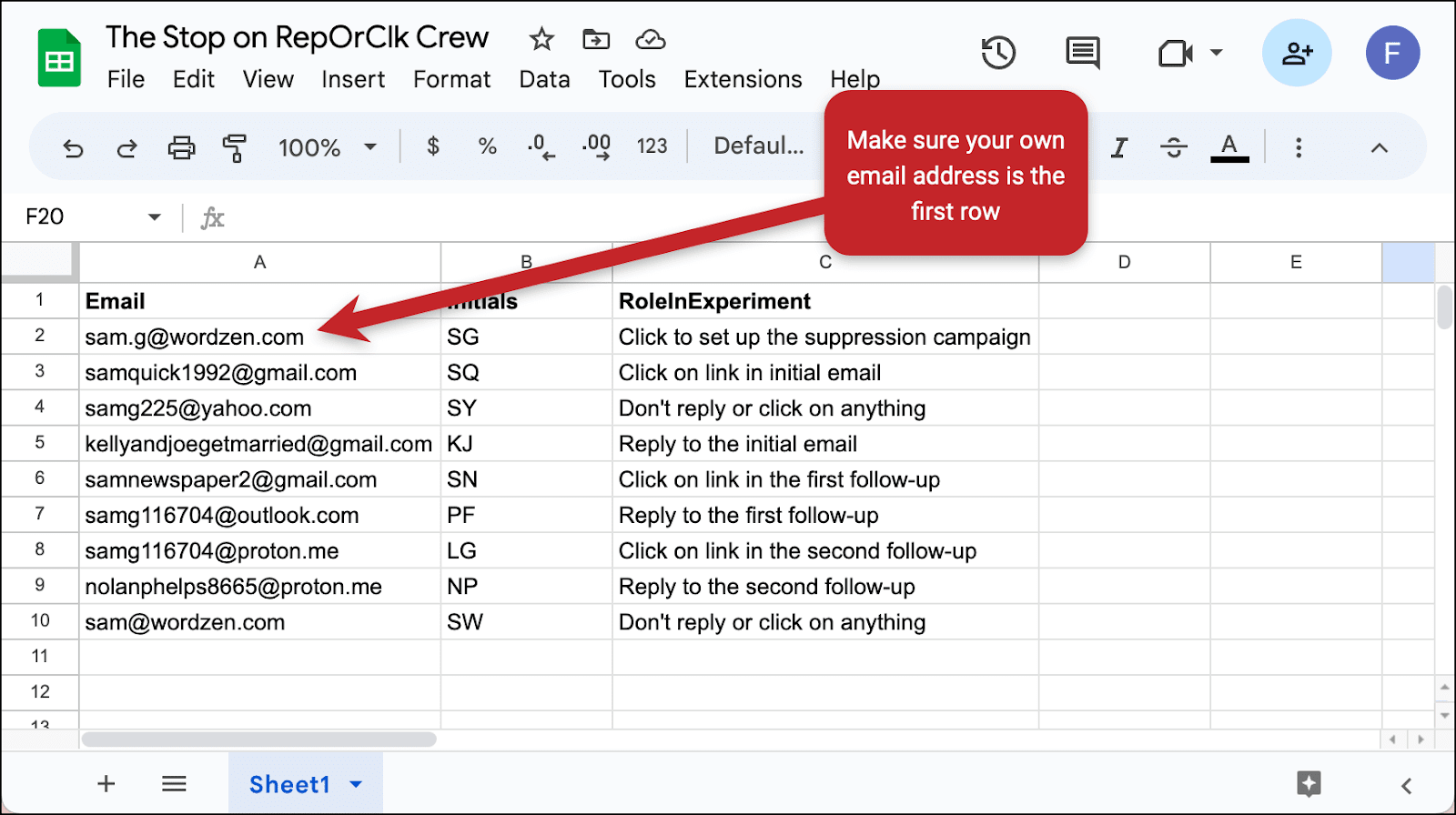Increase decimal places
Screen dimensions: 1456x815
(x=596, y=146)
